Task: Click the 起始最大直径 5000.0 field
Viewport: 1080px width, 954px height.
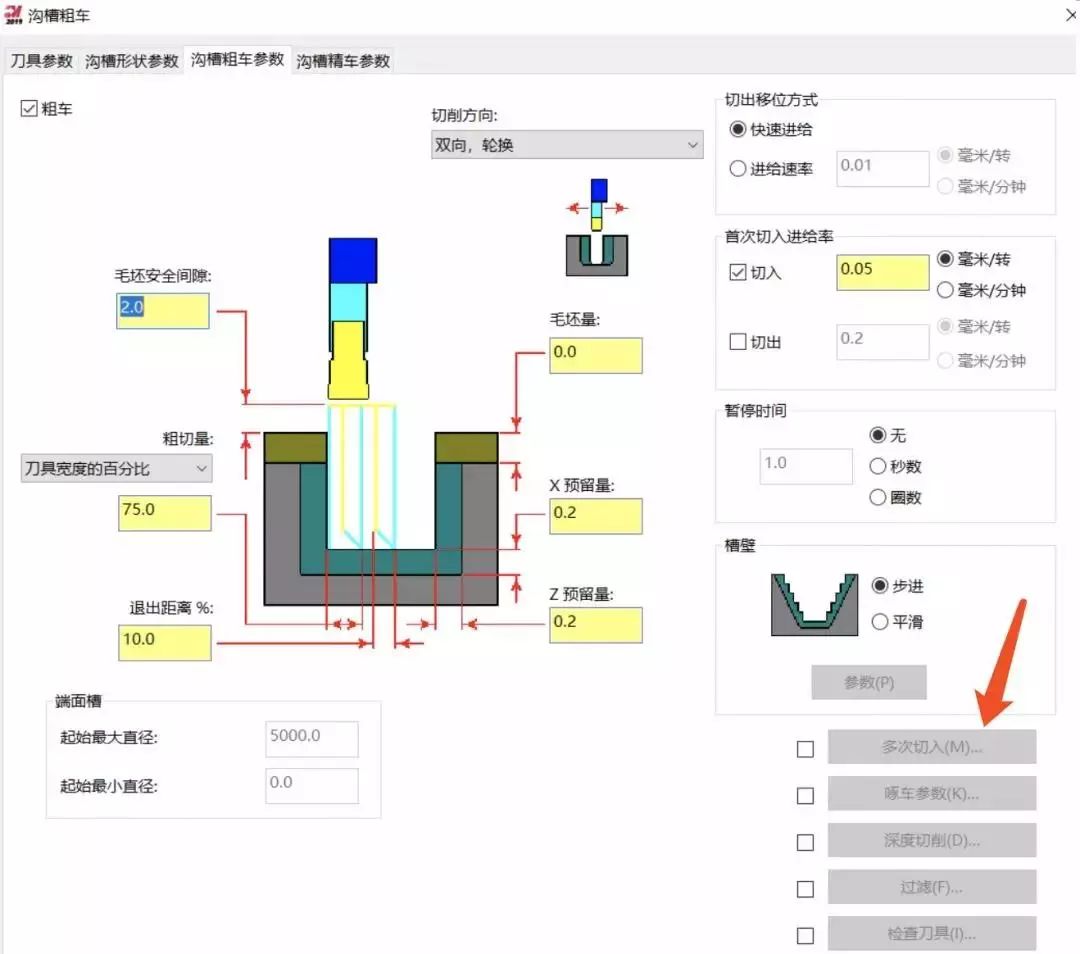Action: (x=311, y=738)
